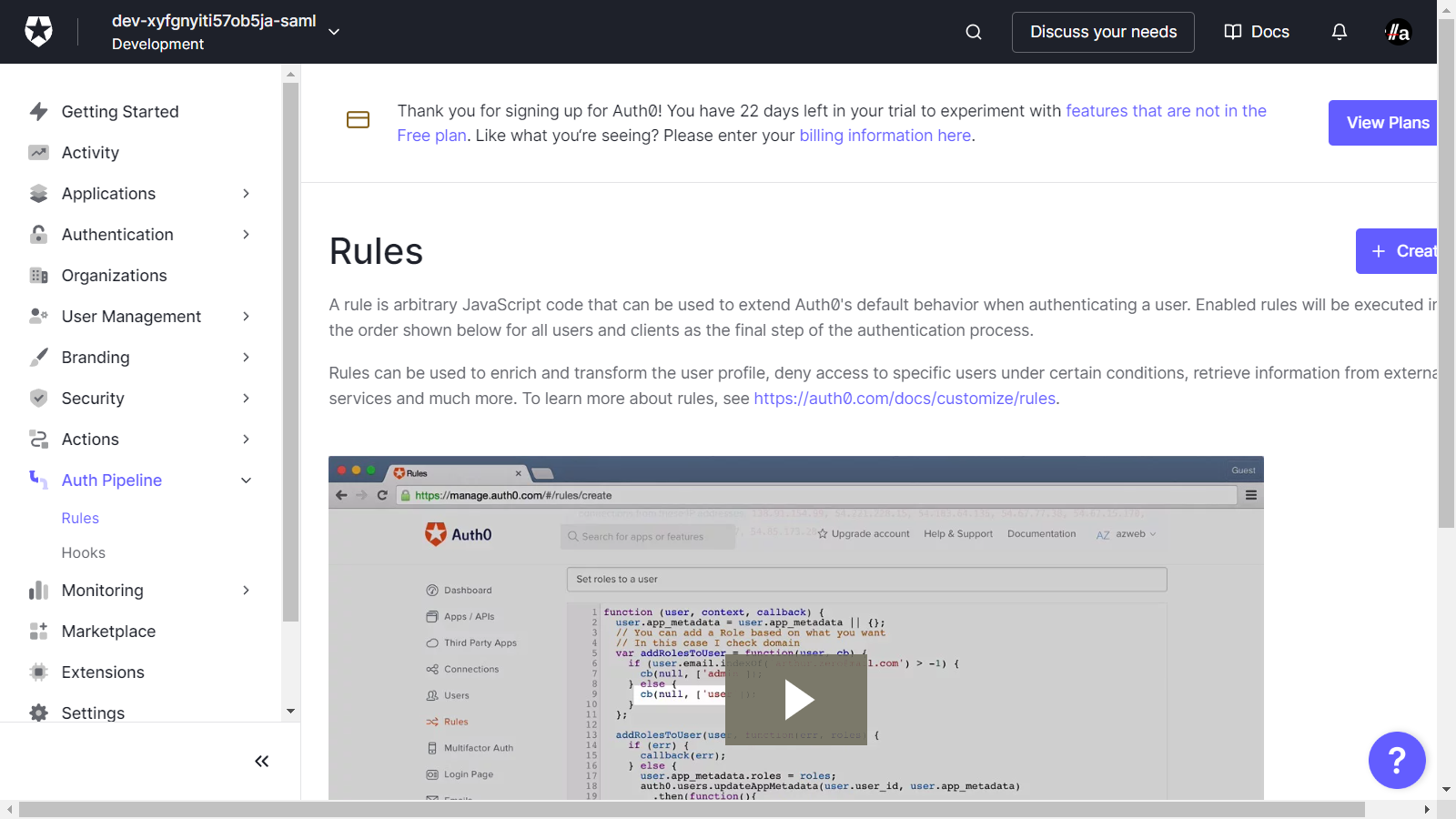Collapse sidebar with double chevron icon
The image size is (1456, 819).
pos(261,761)
